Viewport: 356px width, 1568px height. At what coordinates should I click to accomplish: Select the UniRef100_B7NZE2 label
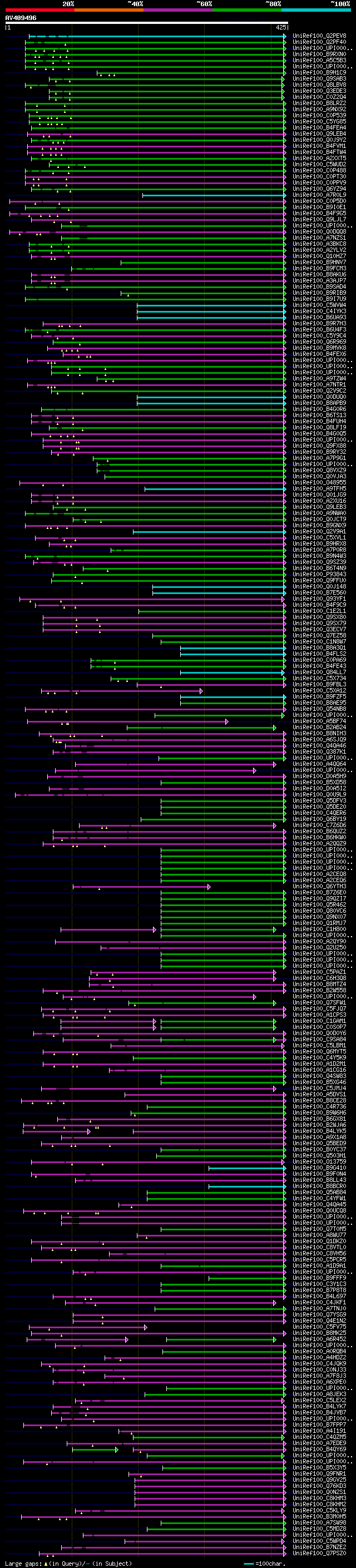pos(319,1547)
